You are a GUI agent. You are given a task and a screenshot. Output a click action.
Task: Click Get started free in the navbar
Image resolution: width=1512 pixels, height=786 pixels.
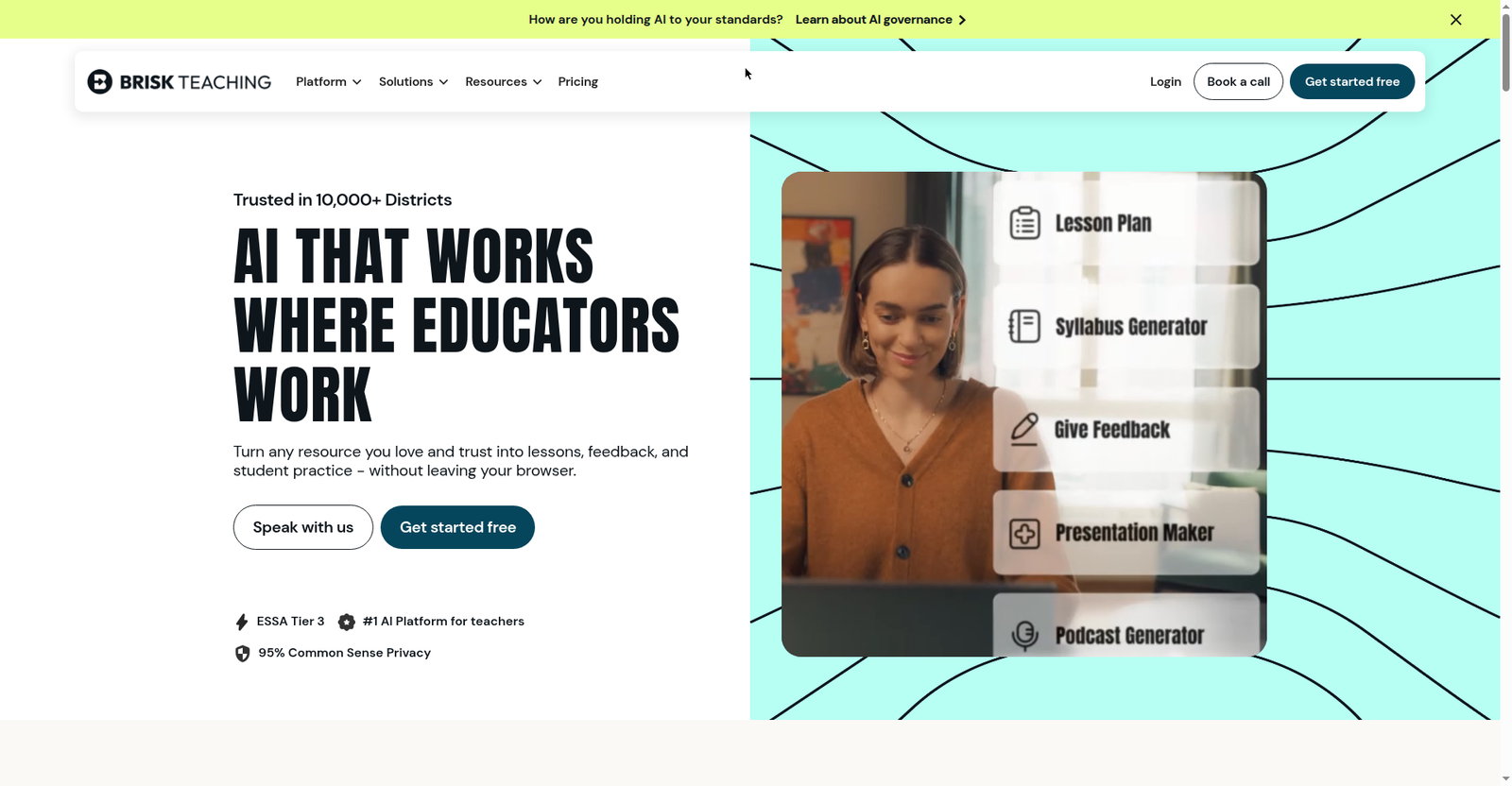click(x=1352, y=82)
